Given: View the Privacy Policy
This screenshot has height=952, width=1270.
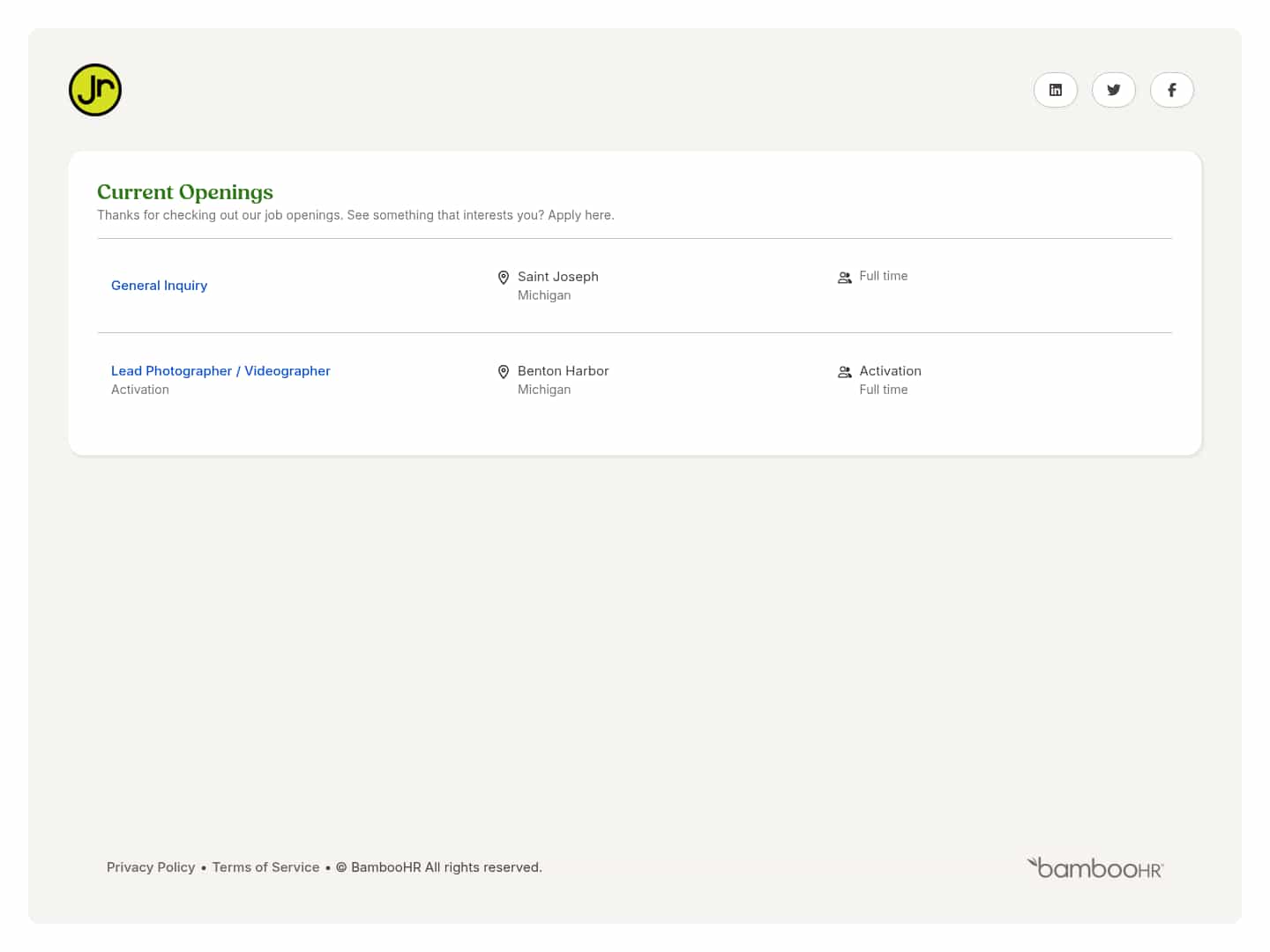Looking at the screenshot, I should point(151,867).
